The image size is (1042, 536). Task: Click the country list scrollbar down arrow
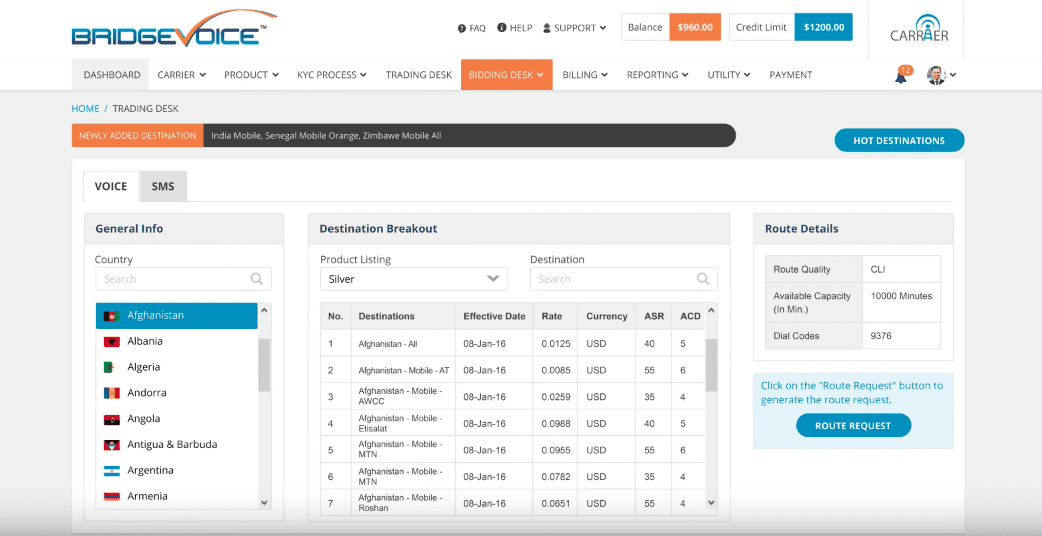click(x=264, y=503)
